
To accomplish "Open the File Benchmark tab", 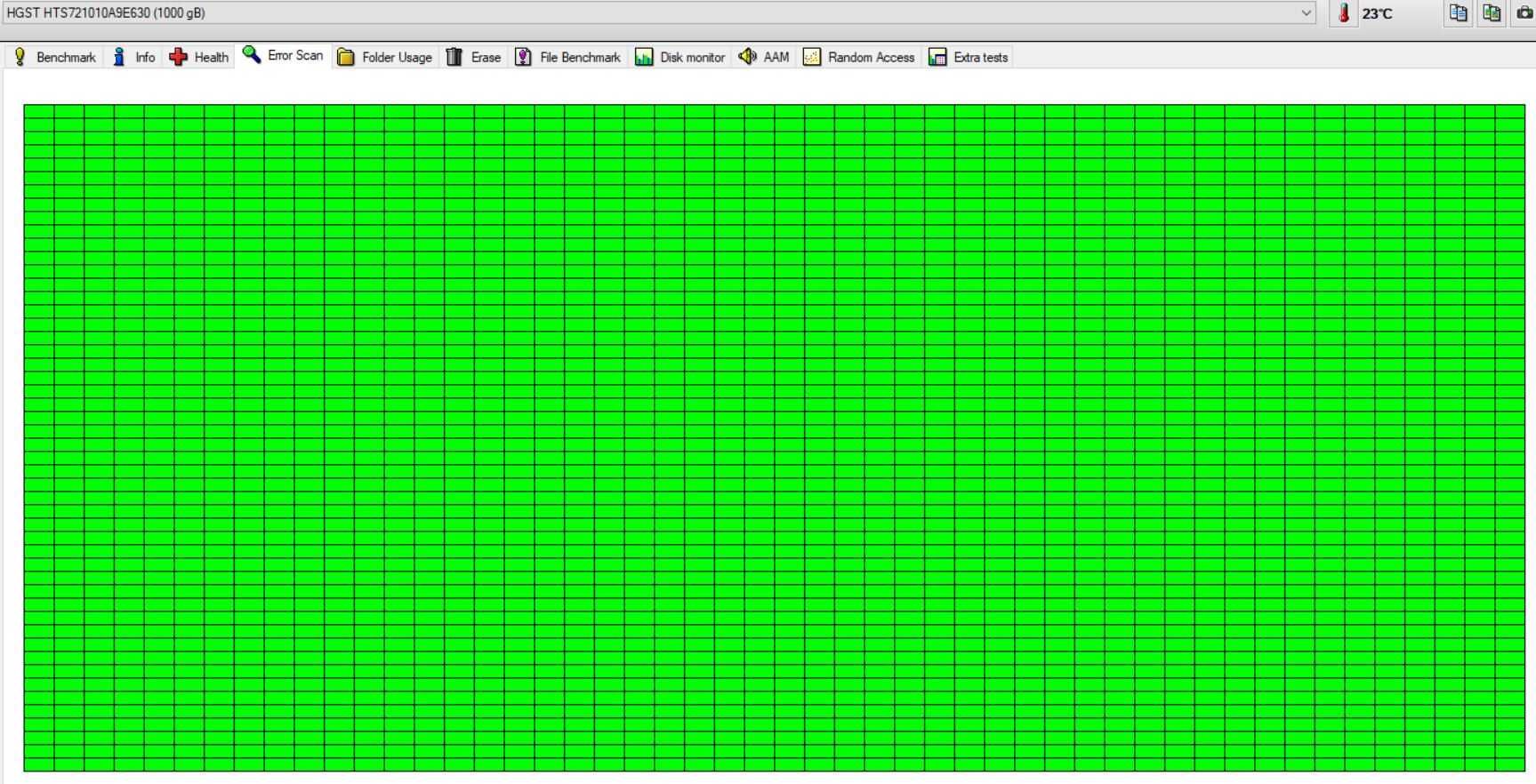I will pyautogui.click(x=568, y=57).
